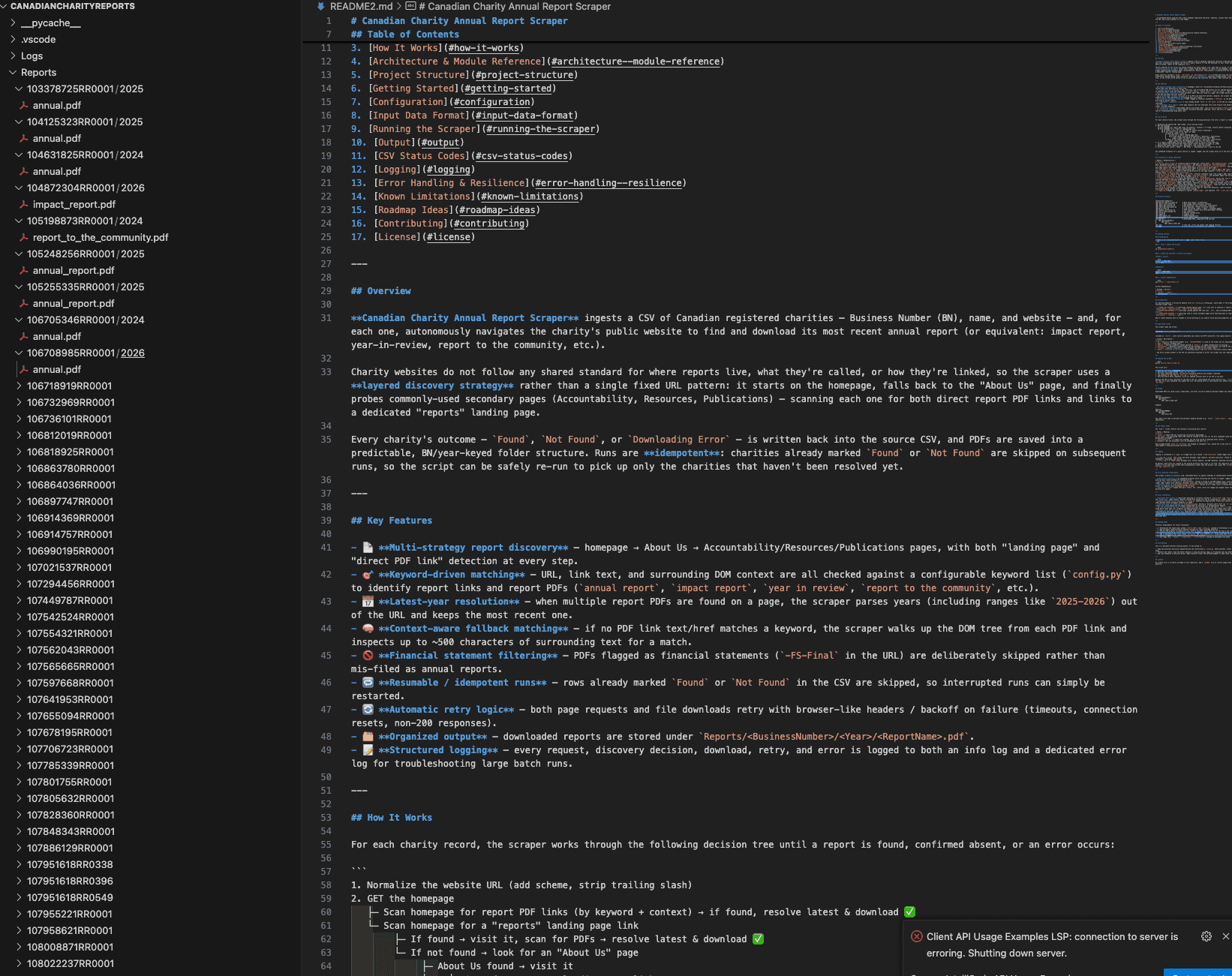The height and width of the screenshot is (976, 1232).
Task: Select folder 108008871RR0001
Action: coord(71,947)
